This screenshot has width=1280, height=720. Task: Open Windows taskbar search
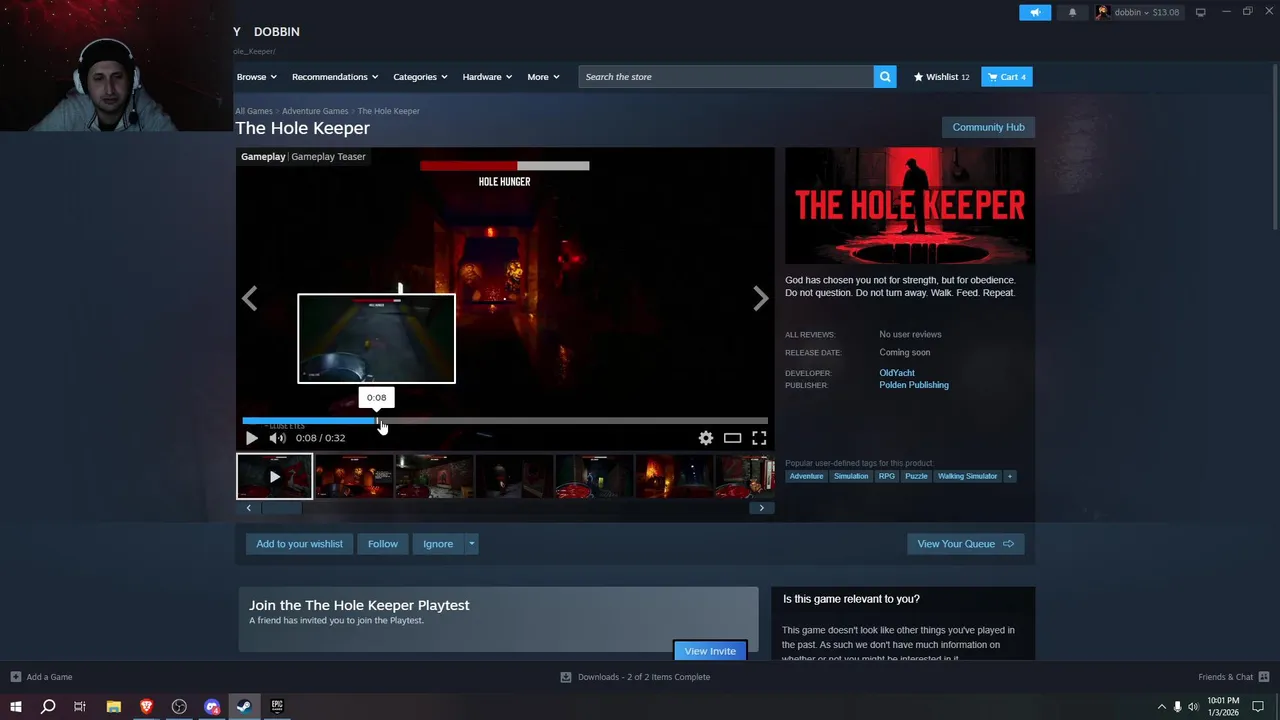click(47, 707)
